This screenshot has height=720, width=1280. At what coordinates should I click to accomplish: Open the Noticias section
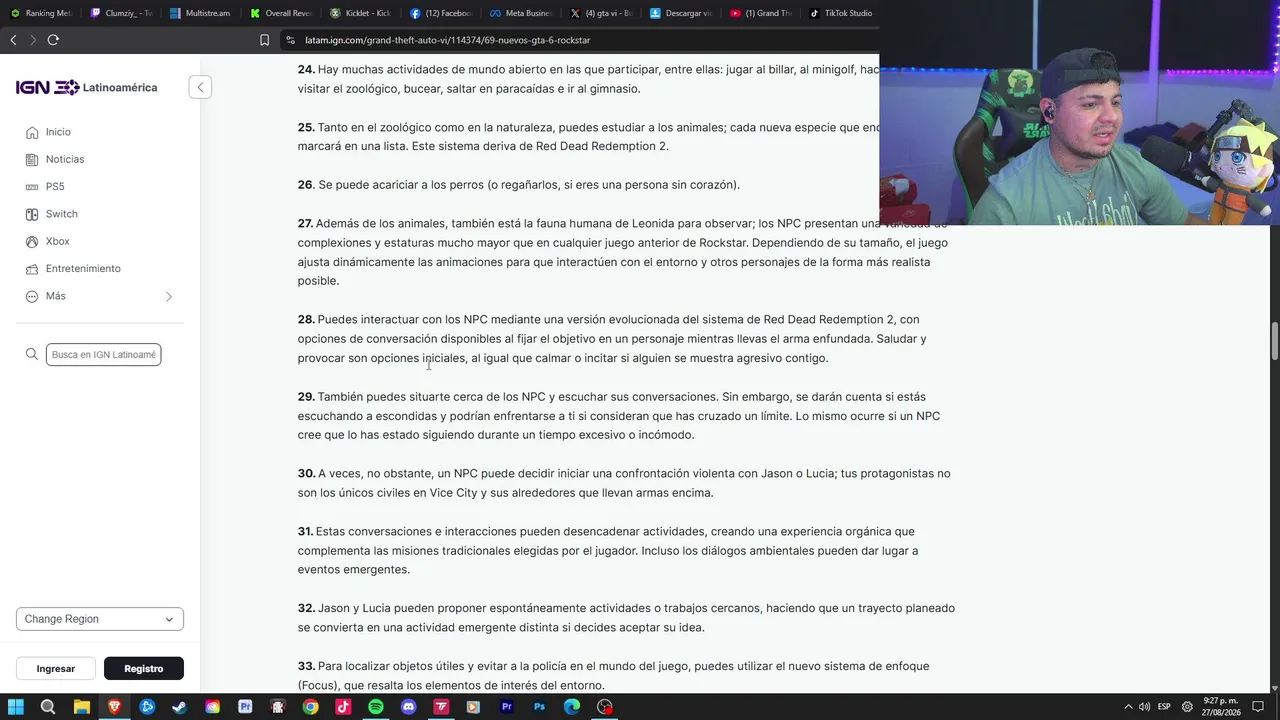pyautogui.click(x=65, y=160)
